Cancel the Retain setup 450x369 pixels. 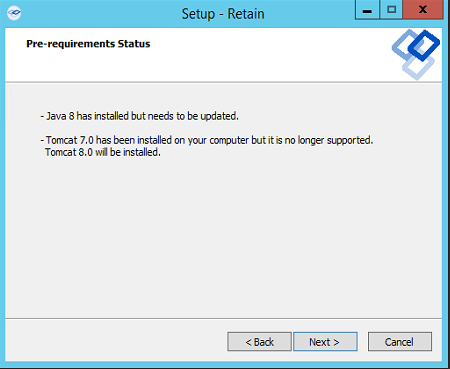pos(400,342)
